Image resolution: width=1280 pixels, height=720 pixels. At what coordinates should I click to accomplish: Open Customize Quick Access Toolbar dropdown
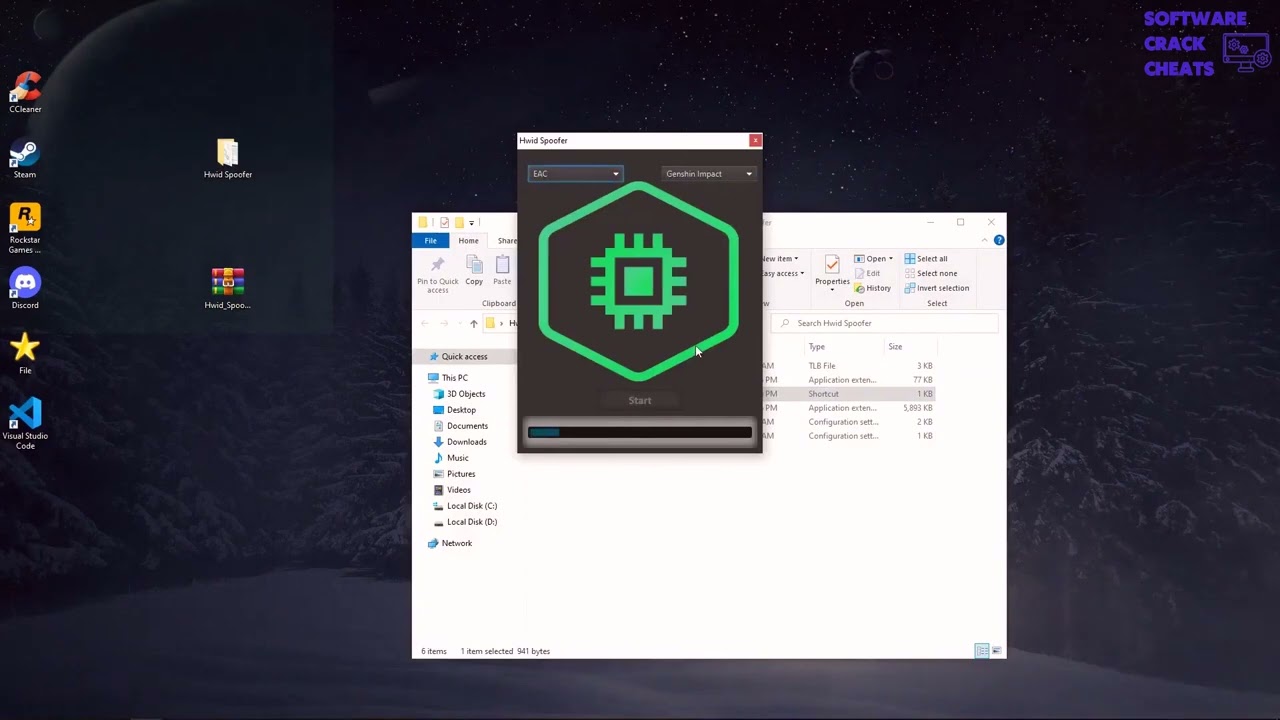pyautogui.click(x=471, y=222)
